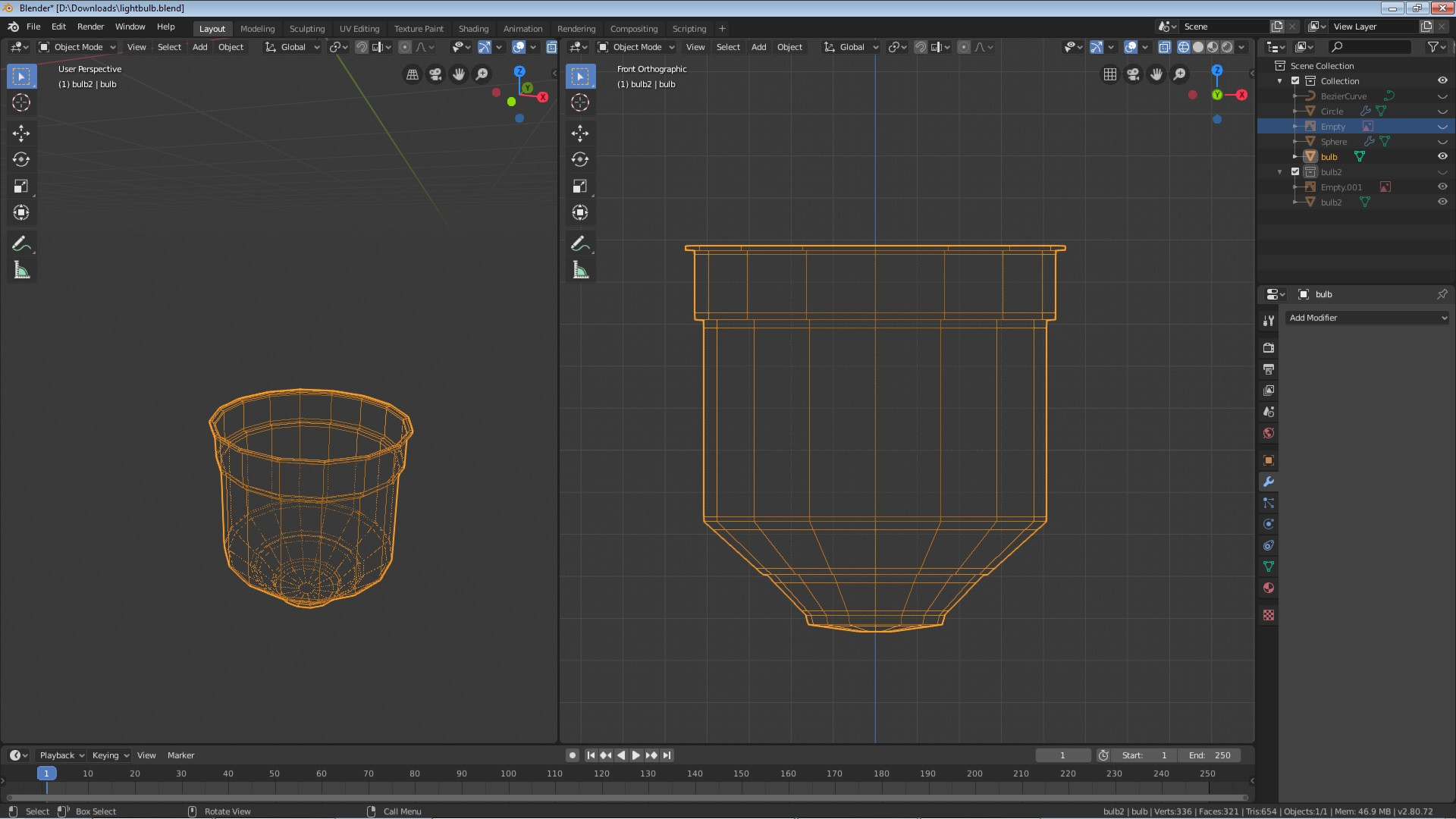Open Add menu in right viewport header
The image size is (1456, 819).
(758, 47)
